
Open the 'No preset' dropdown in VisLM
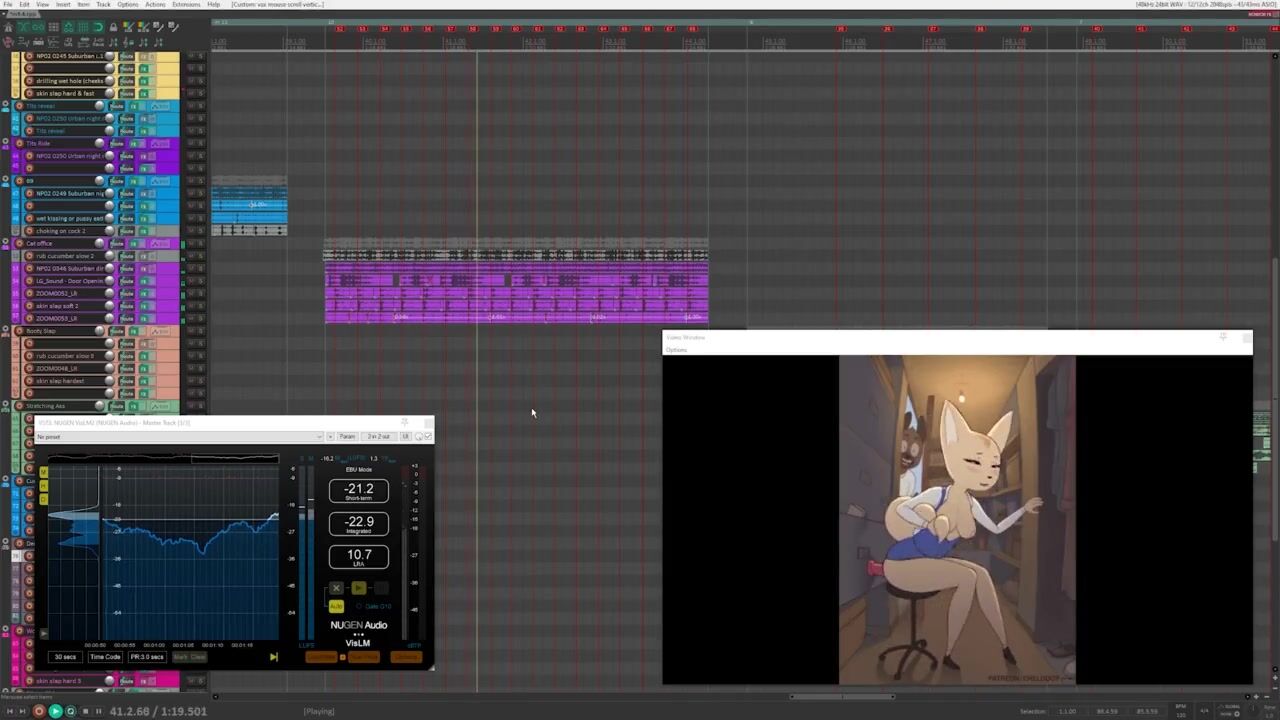point(180,437)
